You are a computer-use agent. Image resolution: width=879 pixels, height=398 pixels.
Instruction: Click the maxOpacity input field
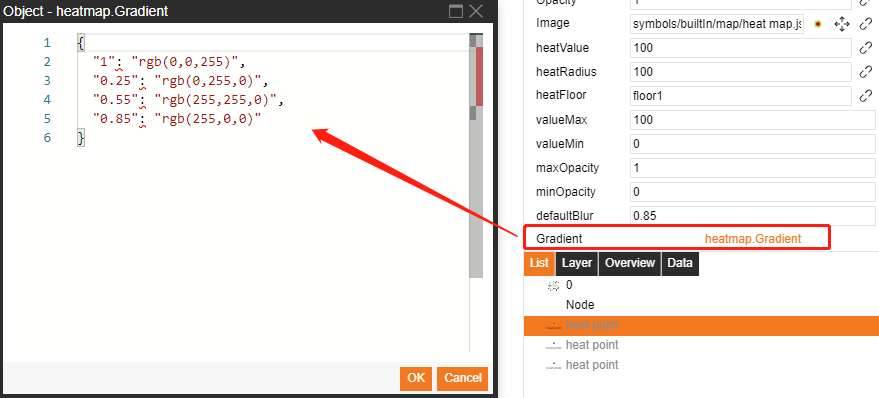click(x=753, y=168)
